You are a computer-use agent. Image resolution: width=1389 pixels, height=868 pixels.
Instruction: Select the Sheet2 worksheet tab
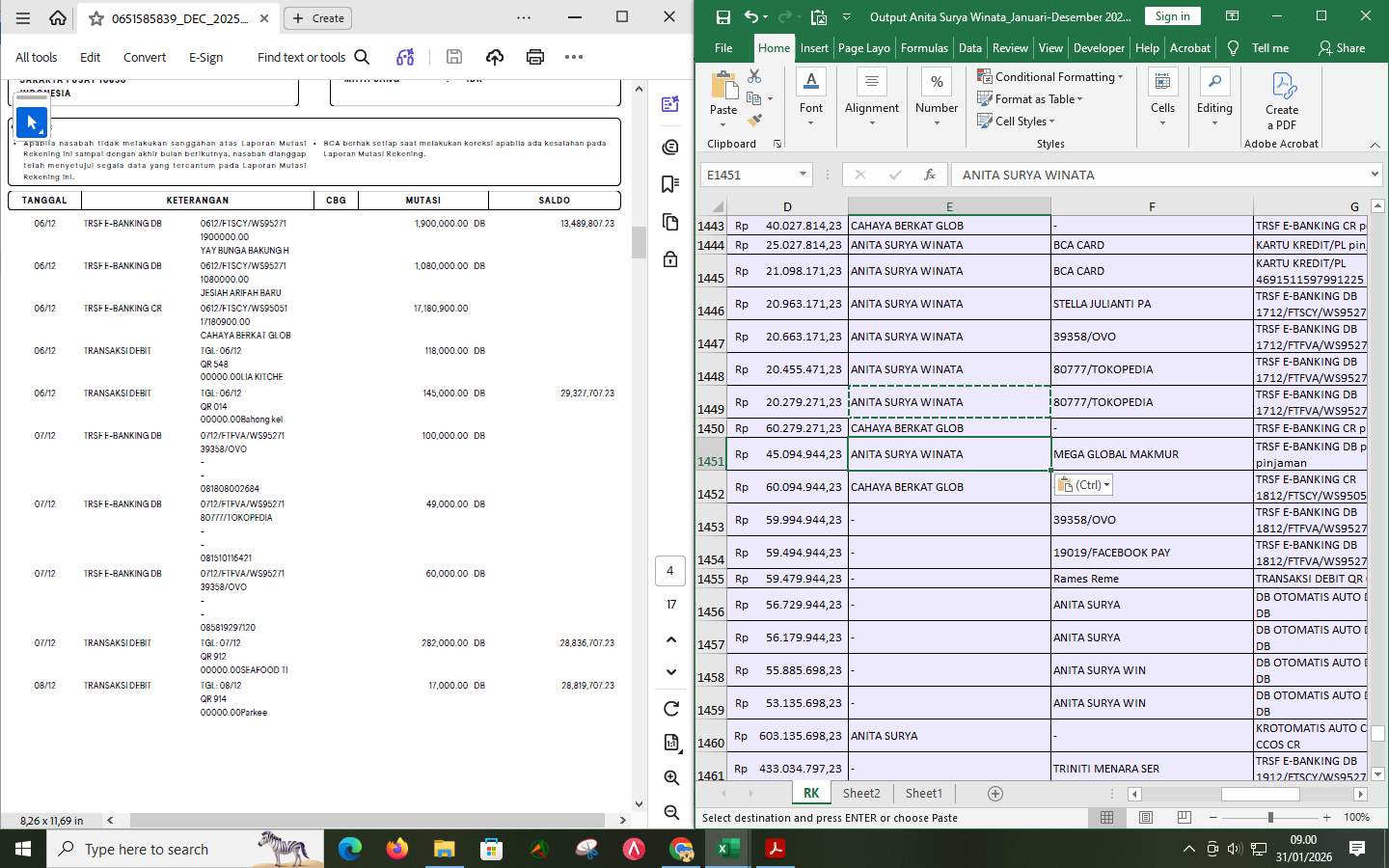[861, 793]
